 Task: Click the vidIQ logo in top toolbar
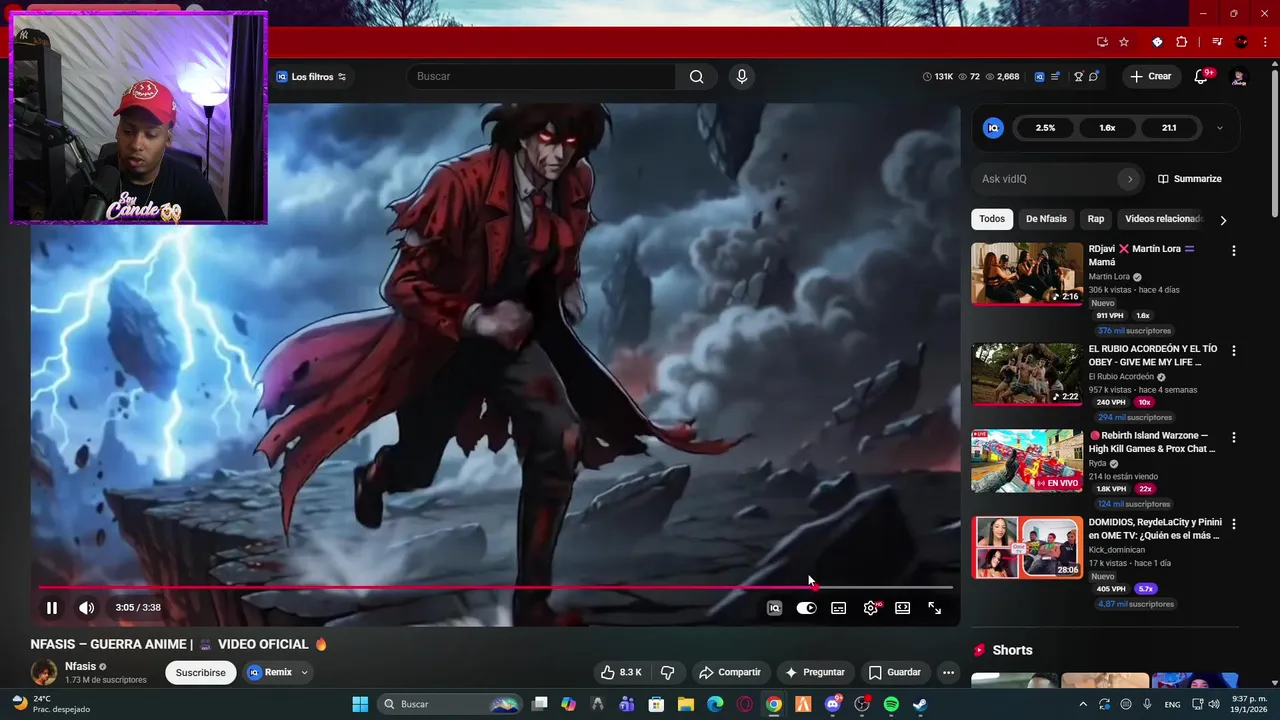click(1039, 77)
